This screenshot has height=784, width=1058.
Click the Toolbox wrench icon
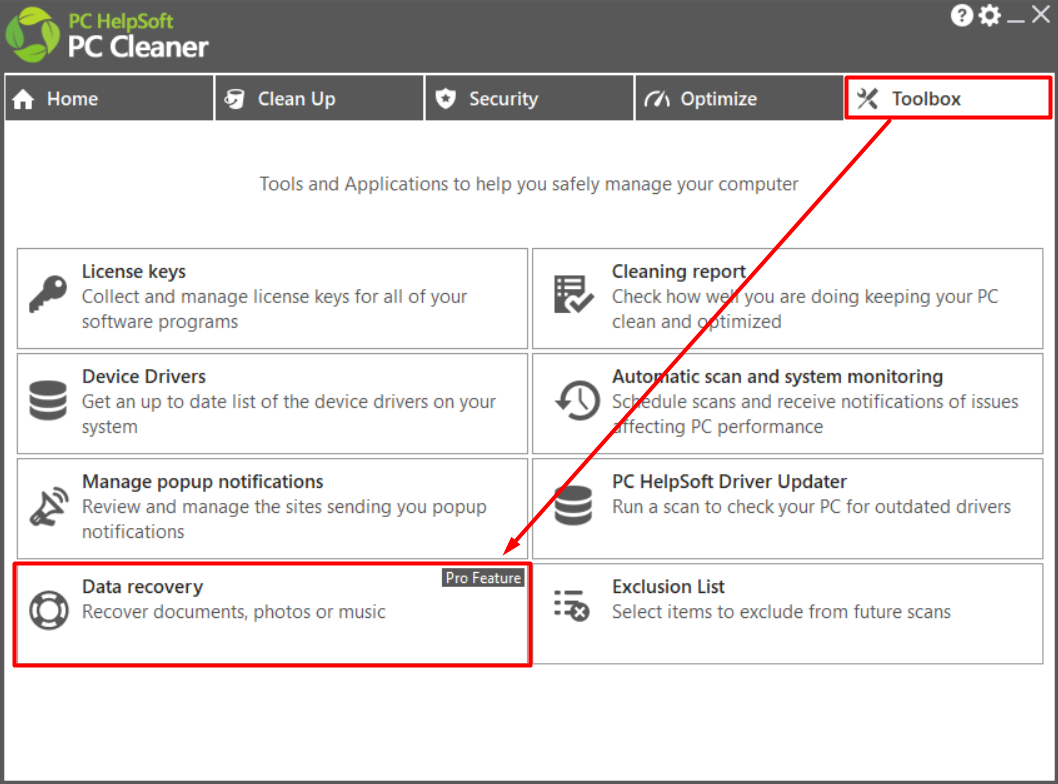pos(867,99)
